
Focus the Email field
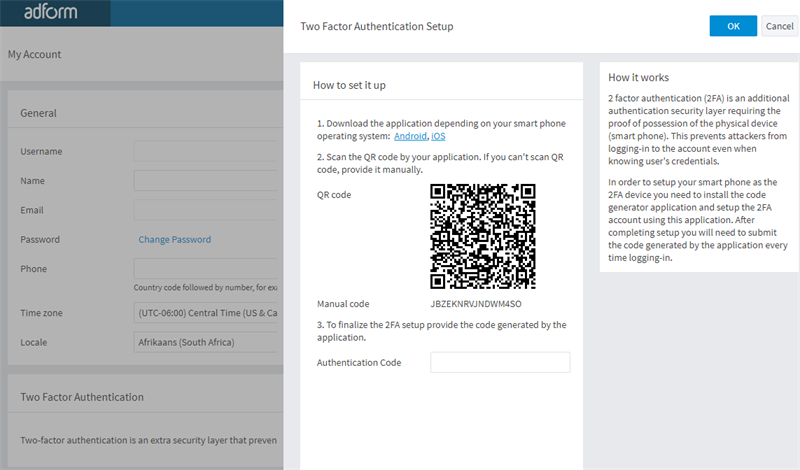[206, 210]
